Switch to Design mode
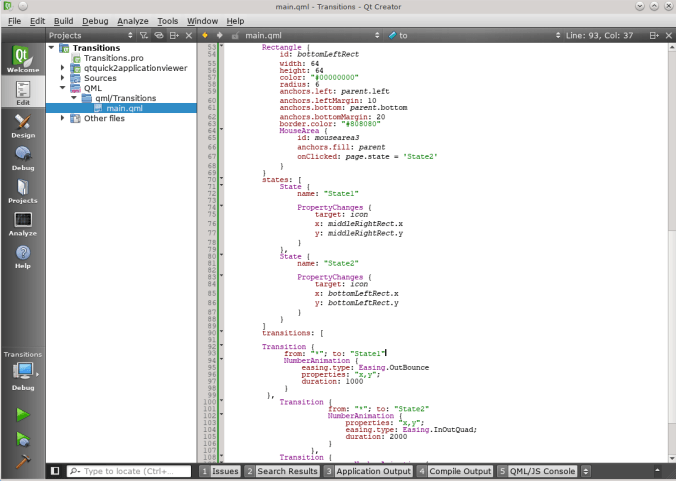 tap(22, 123)
